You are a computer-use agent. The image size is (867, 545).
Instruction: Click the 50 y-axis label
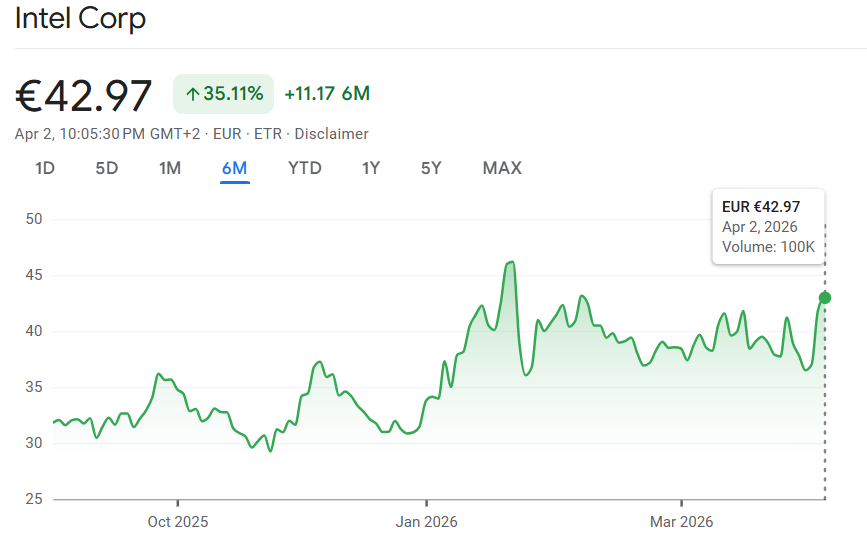pyautogui.click(x=34, y=219)
